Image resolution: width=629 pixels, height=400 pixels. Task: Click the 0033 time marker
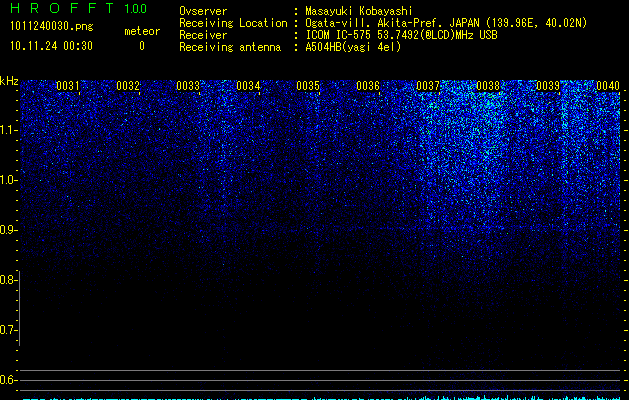coord(188,86)
